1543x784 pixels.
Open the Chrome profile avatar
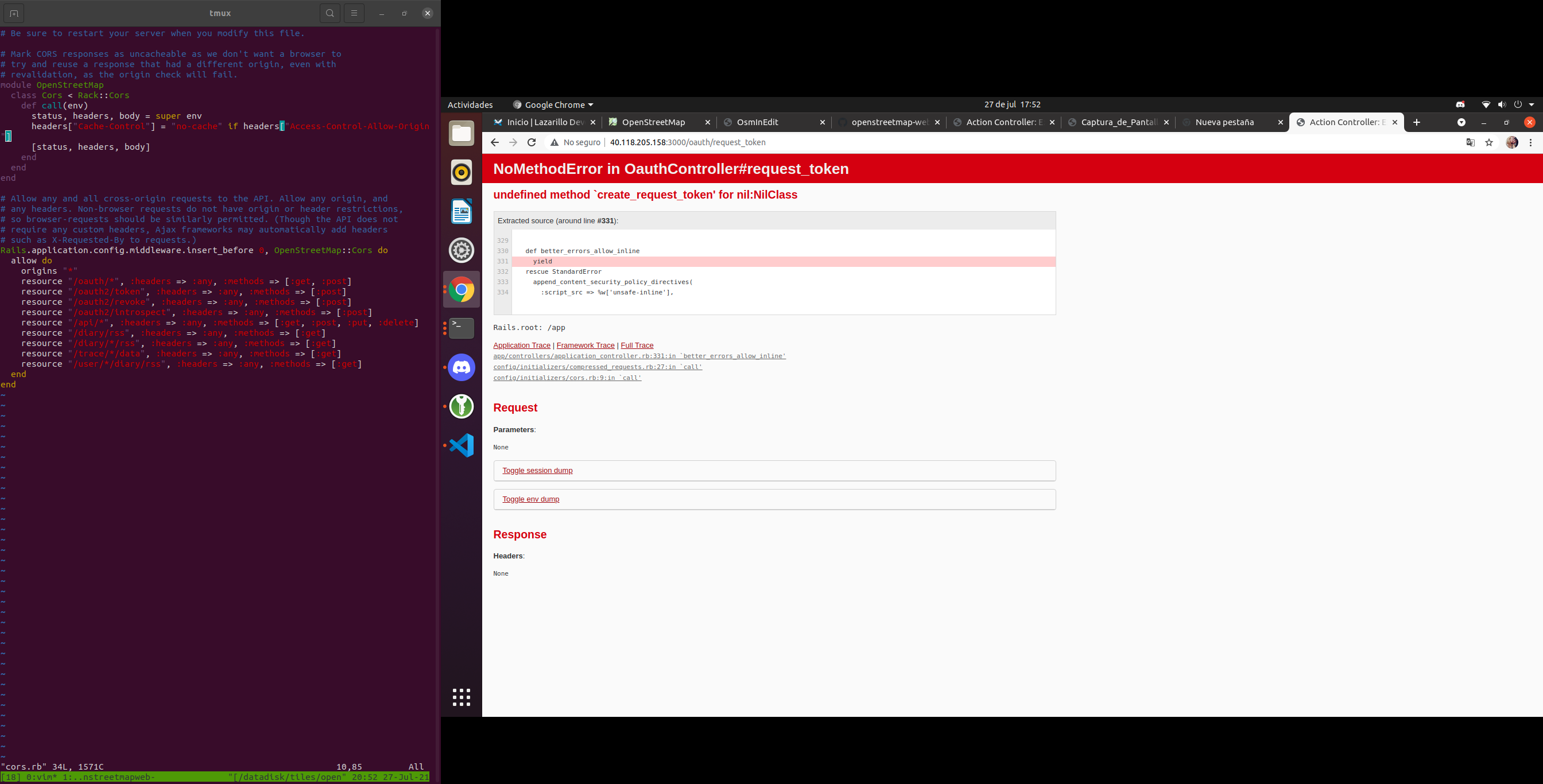(1512, 142)
